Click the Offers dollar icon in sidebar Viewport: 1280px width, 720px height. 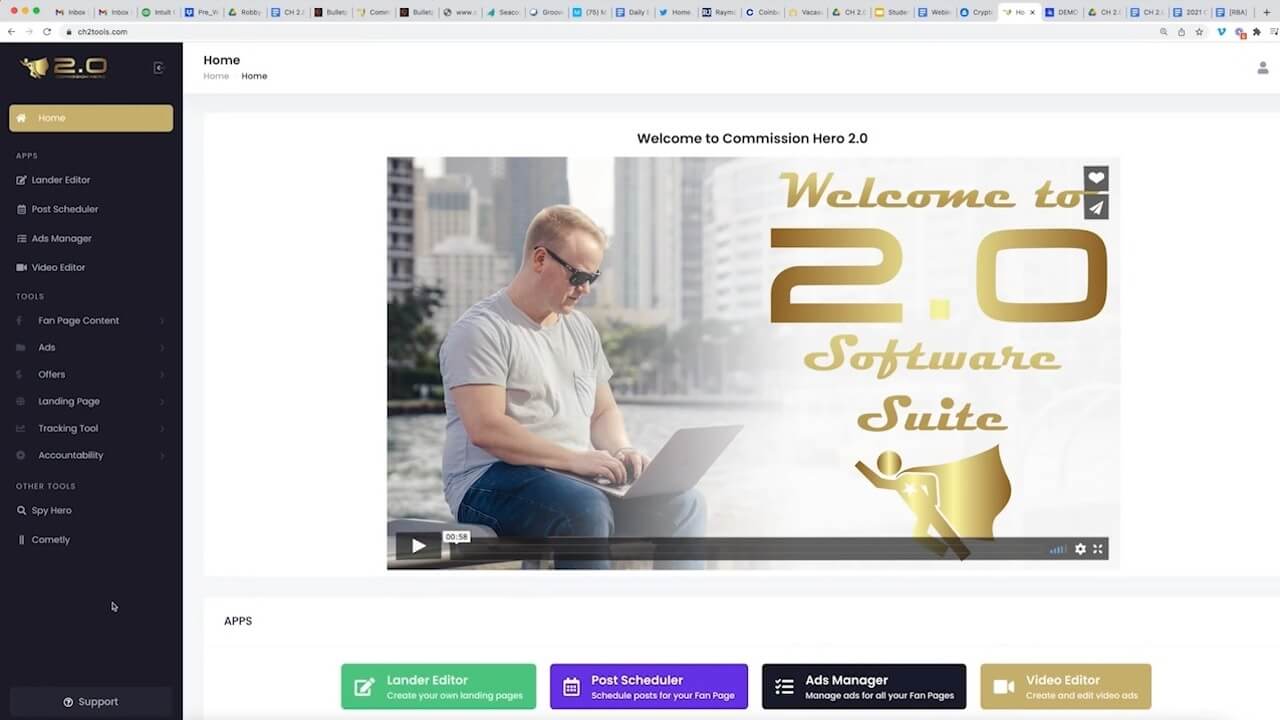(x=21, y=375)
